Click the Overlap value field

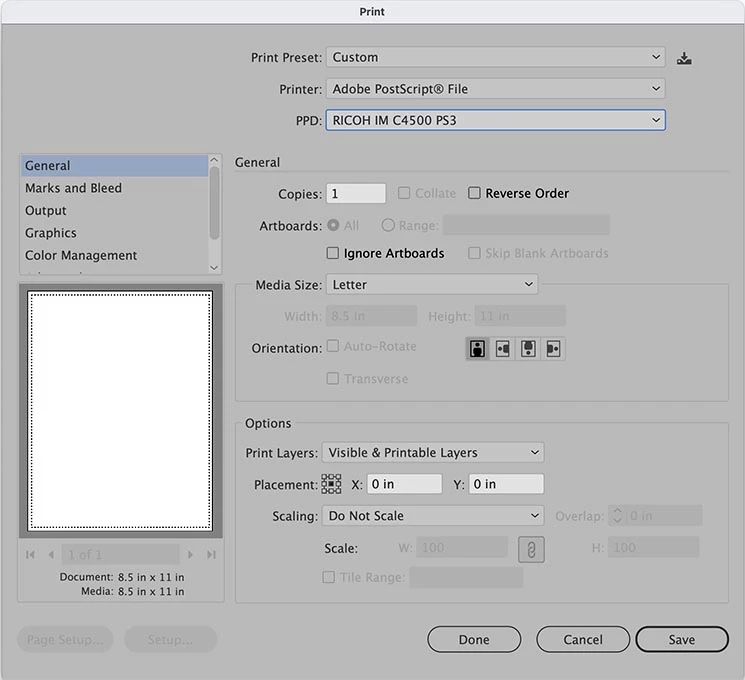tap(664, 516)
